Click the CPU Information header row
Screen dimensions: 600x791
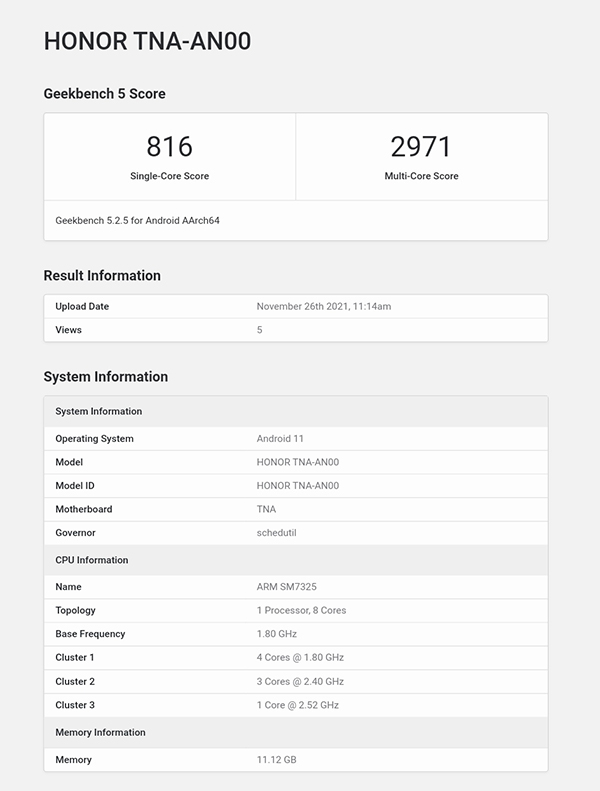(296, 560)
